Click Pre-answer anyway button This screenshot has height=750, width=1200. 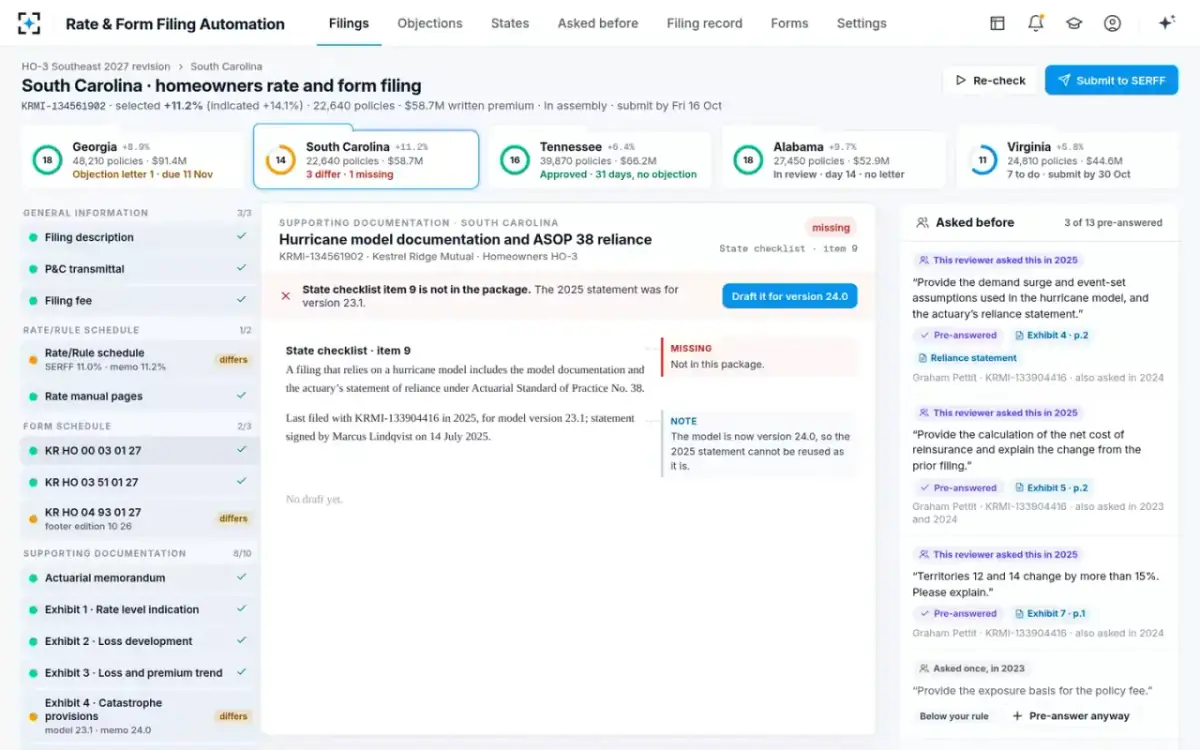[x=1070, y=716]
